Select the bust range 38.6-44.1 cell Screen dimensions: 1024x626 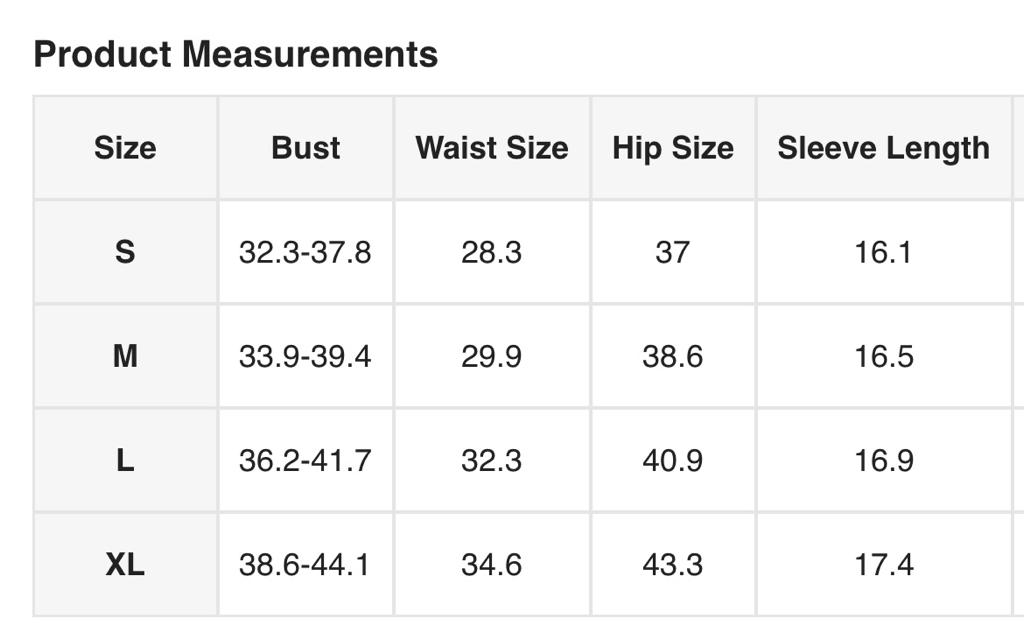coord(305,565)
